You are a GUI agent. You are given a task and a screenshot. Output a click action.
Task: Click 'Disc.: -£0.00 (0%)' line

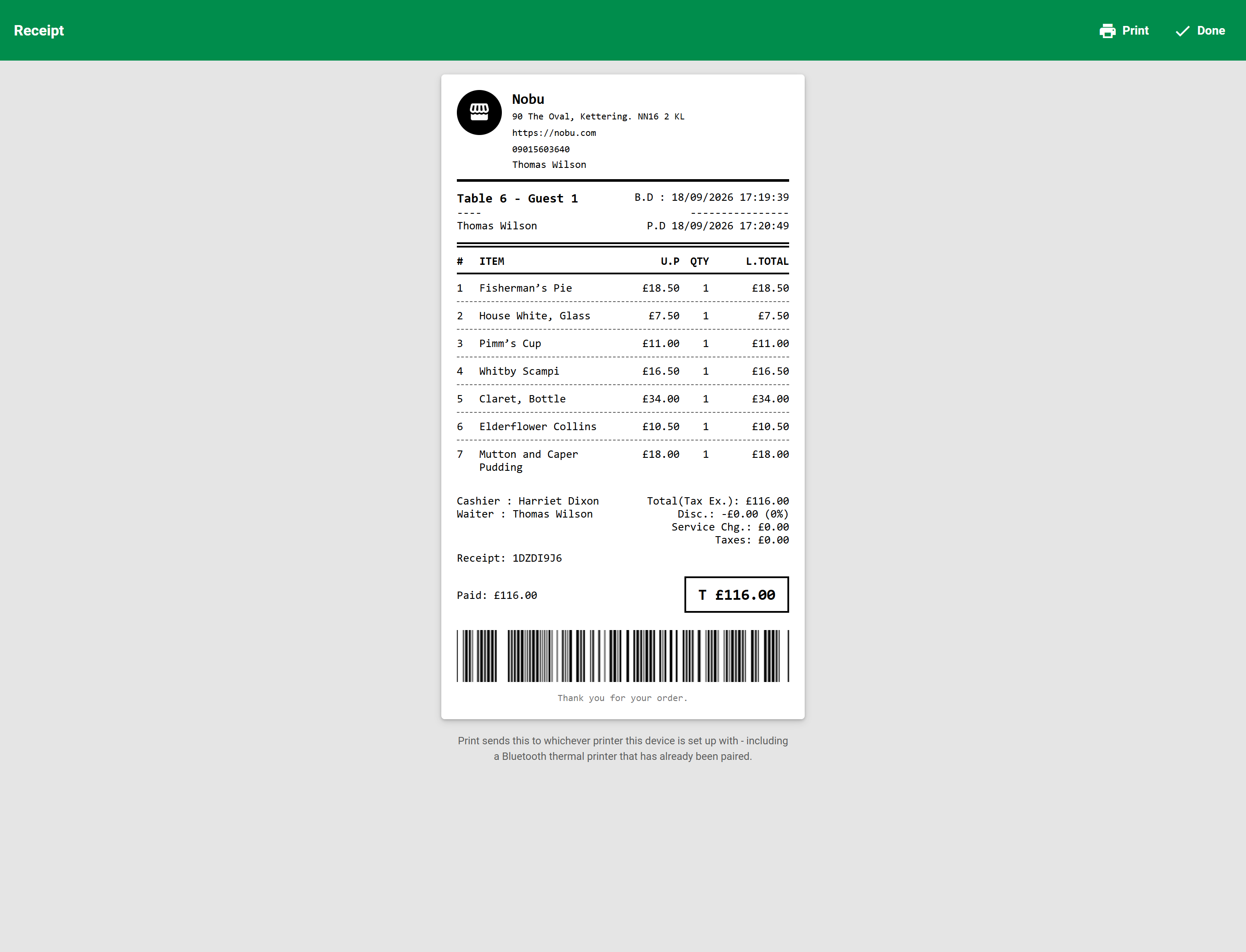pos(733,514)
